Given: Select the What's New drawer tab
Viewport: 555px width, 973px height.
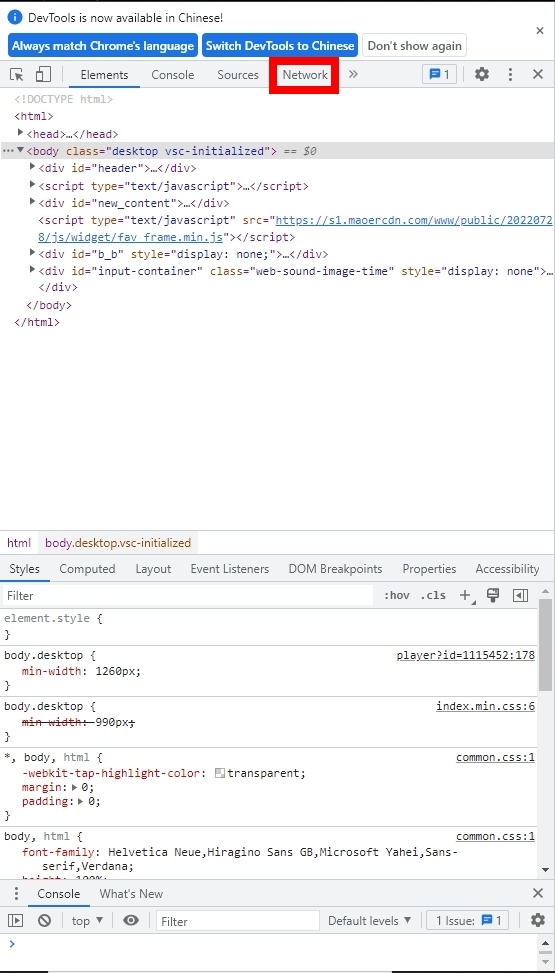Looking at the screenshot, I should [x=131, y=894].
